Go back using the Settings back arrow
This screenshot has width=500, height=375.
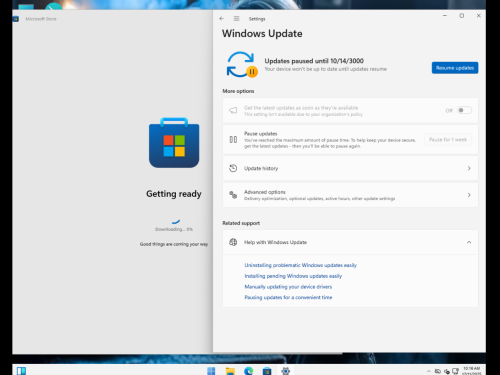click(222, 19)
